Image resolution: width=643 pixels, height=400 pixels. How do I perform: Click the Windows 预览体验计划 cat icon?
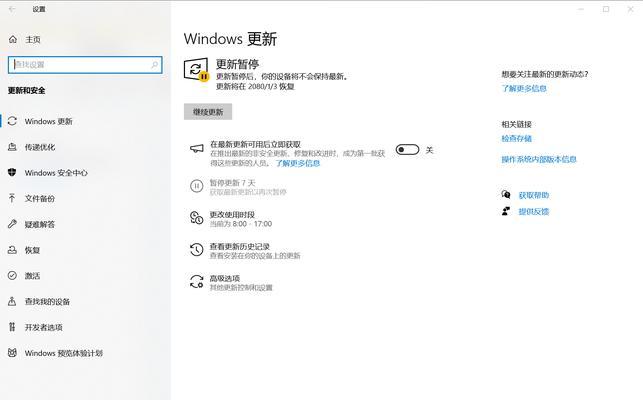pyautogui.click(x=12, y=352)
